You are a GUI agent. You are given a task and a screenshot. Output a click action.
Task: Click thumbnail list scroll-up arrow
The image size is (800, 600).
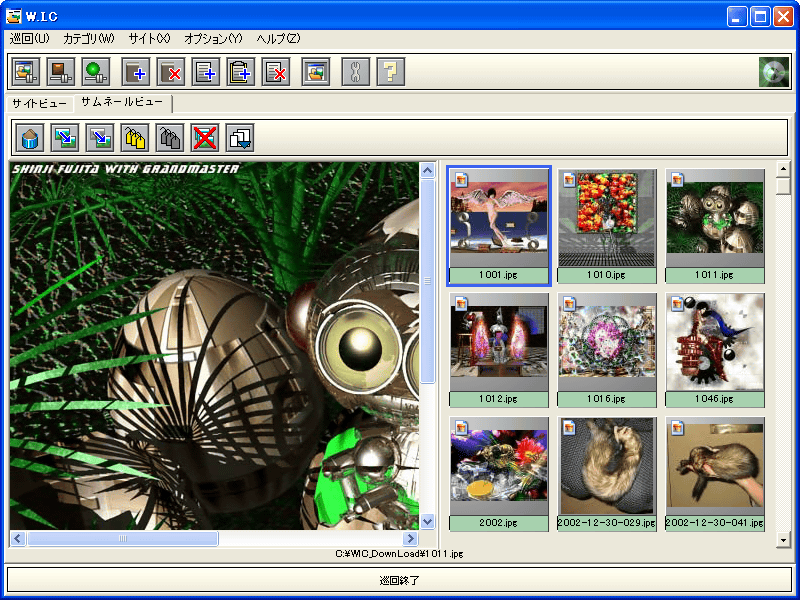pos(783,169)
